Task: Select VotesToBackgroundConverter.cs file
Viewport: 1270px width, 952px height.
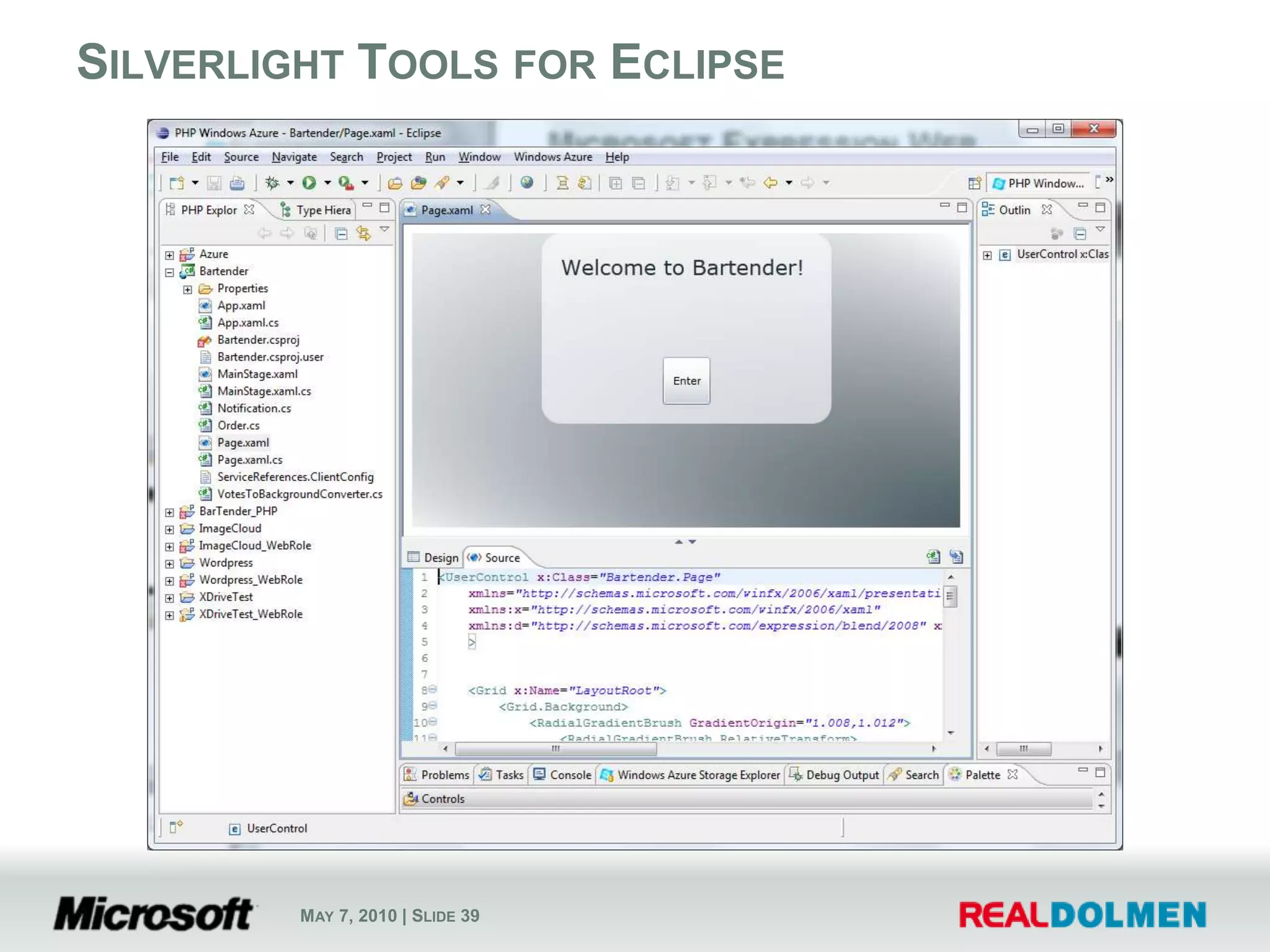Action: coord(300,494)
